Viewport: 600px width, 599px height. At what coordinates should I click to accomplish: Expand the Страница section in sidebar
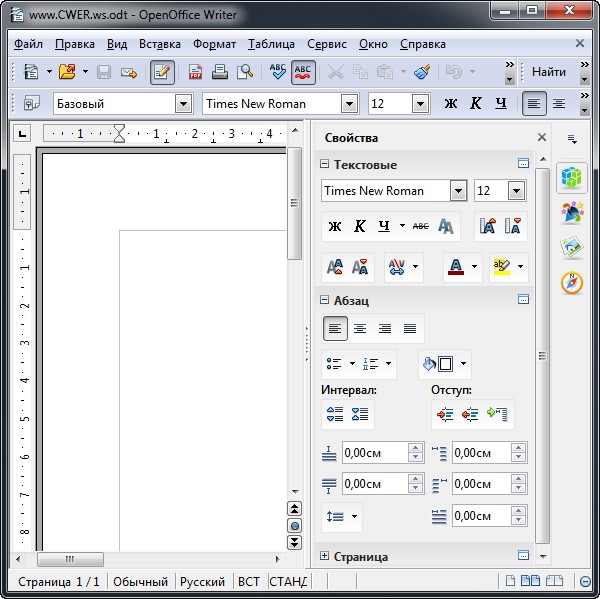click(x=324, y=556)
